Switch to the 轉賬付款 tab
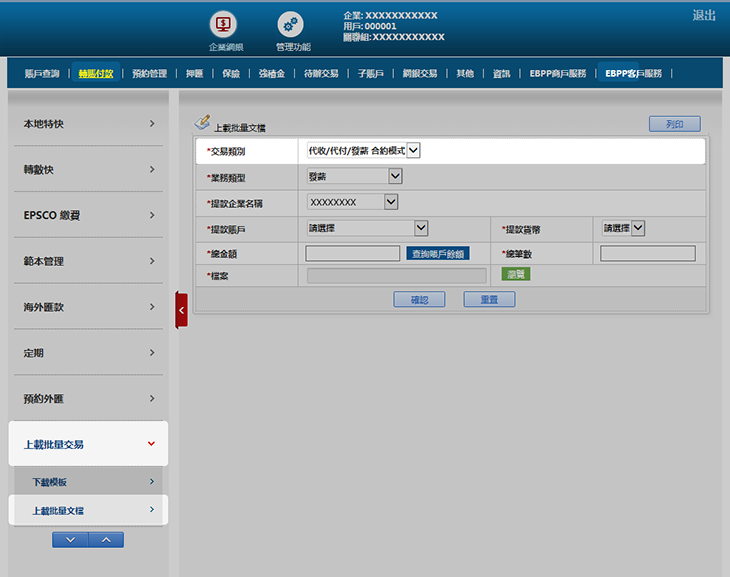730x577 pixels. (x=97, y=73)
